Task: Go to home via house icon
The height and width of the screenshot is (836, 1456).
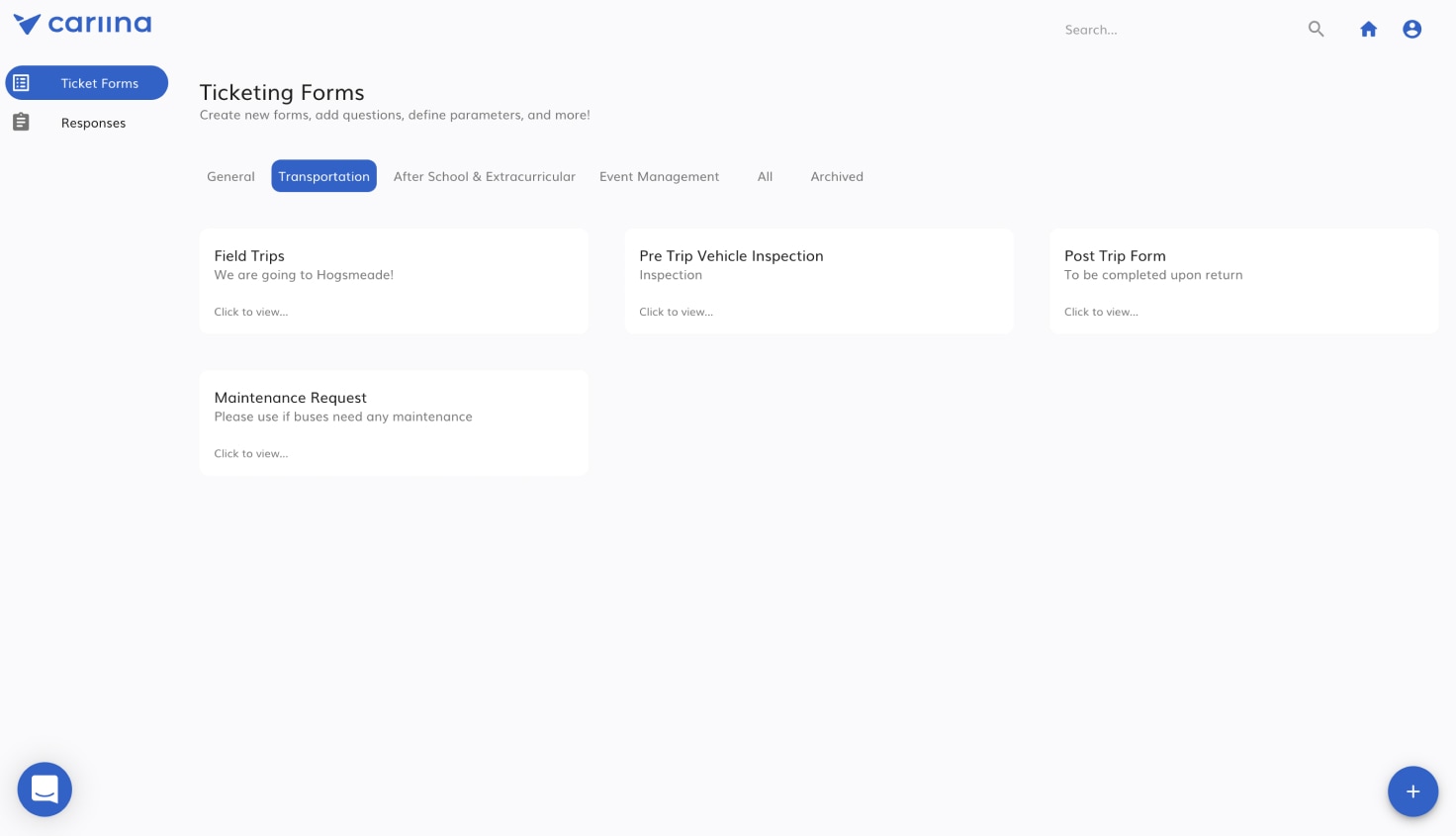Action: [1368, 30]
